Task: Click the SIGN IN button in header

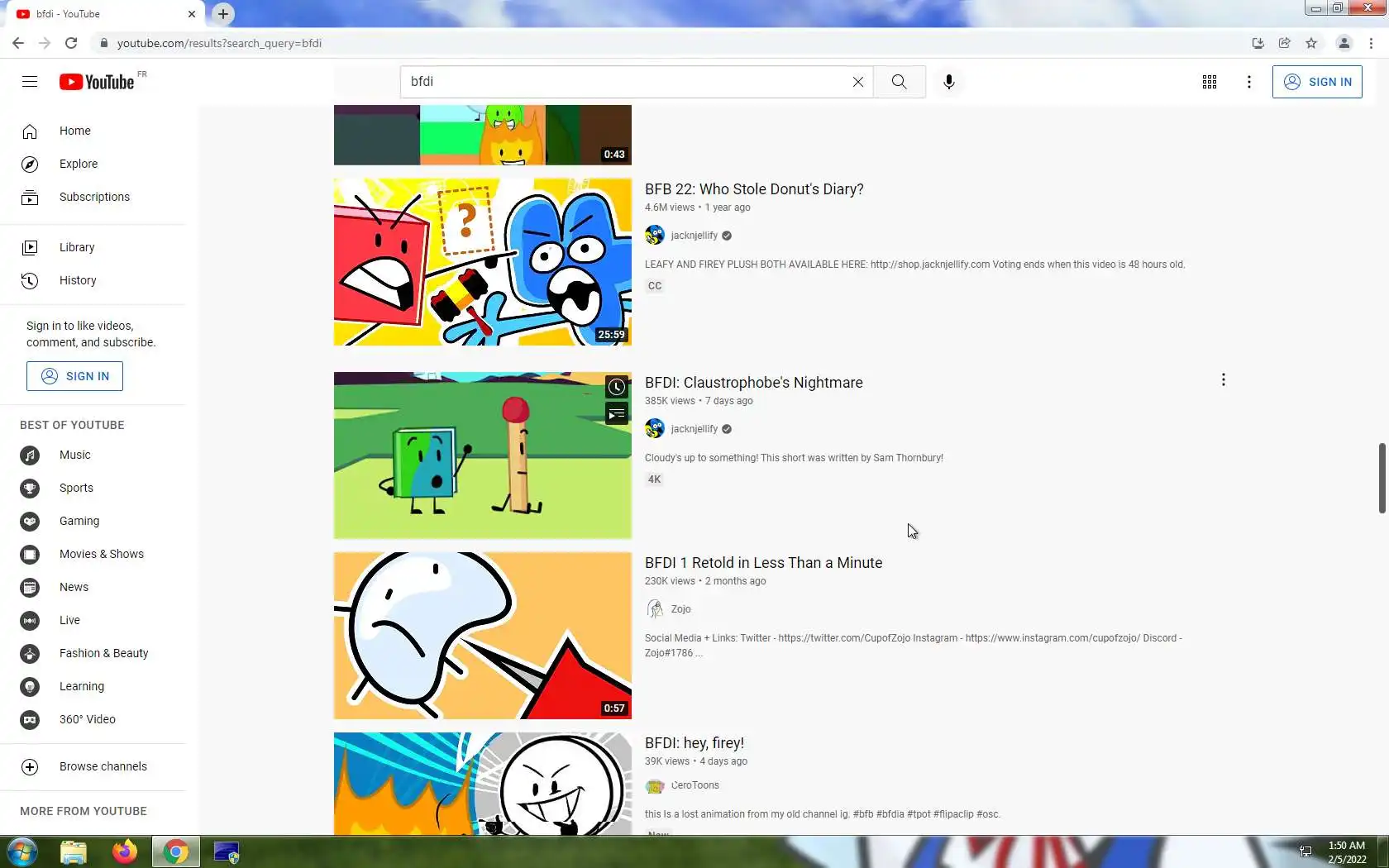Action: click(1317, 82)
